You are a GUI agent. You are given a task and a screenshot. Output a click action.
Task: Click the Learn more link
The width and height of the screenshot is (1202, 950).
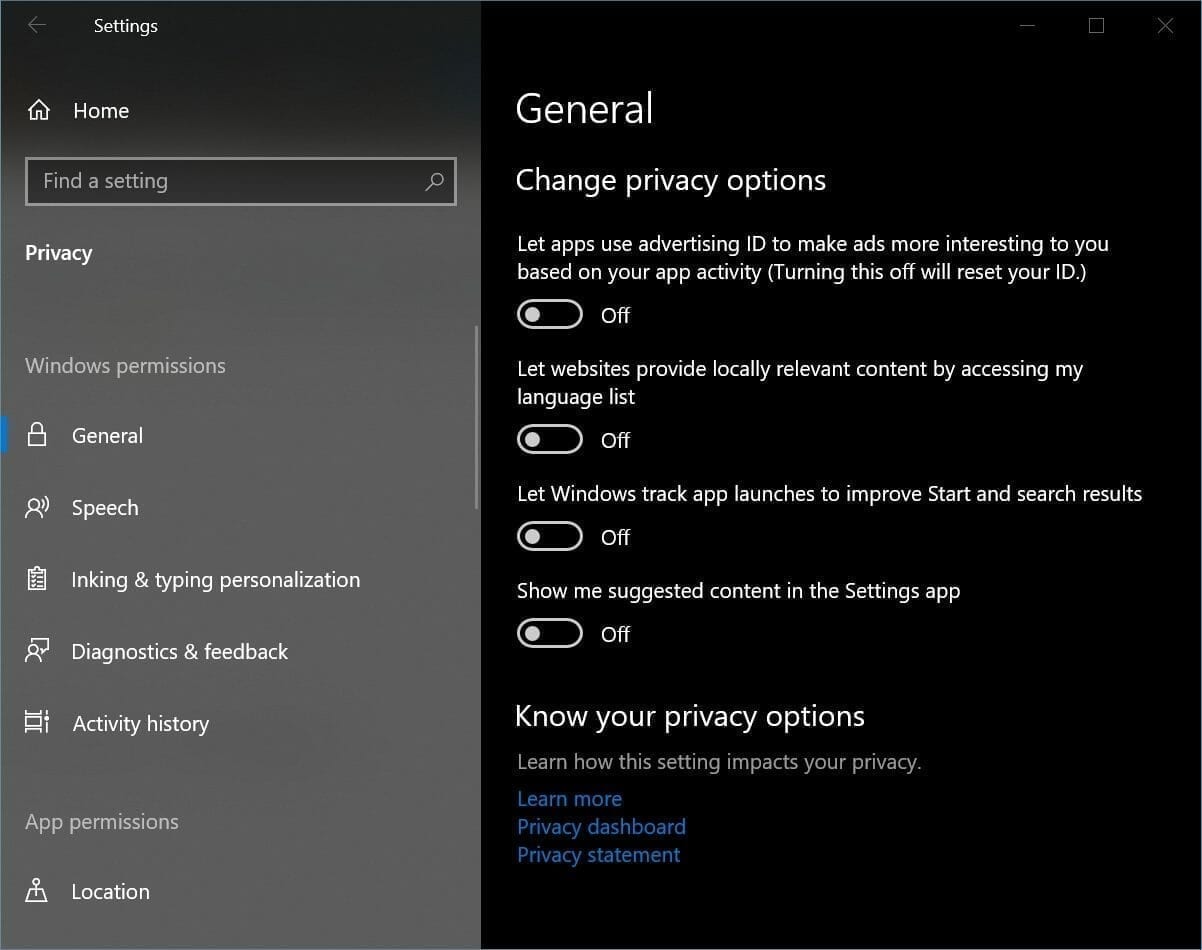coord(569,798)
